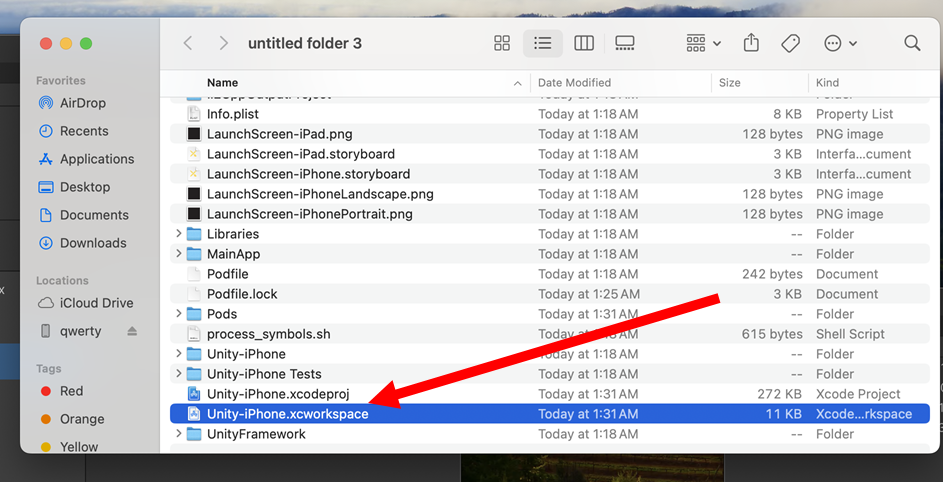Click the MainApp folder icon
943x482 pixels.
pyautogui.click(x=194, y=254)
